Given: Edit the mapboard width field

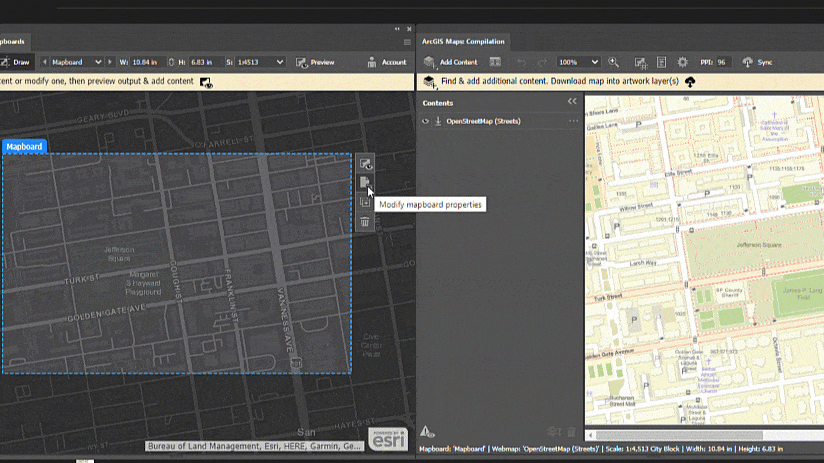Looking at the screenshot, I should click(147, 62).
